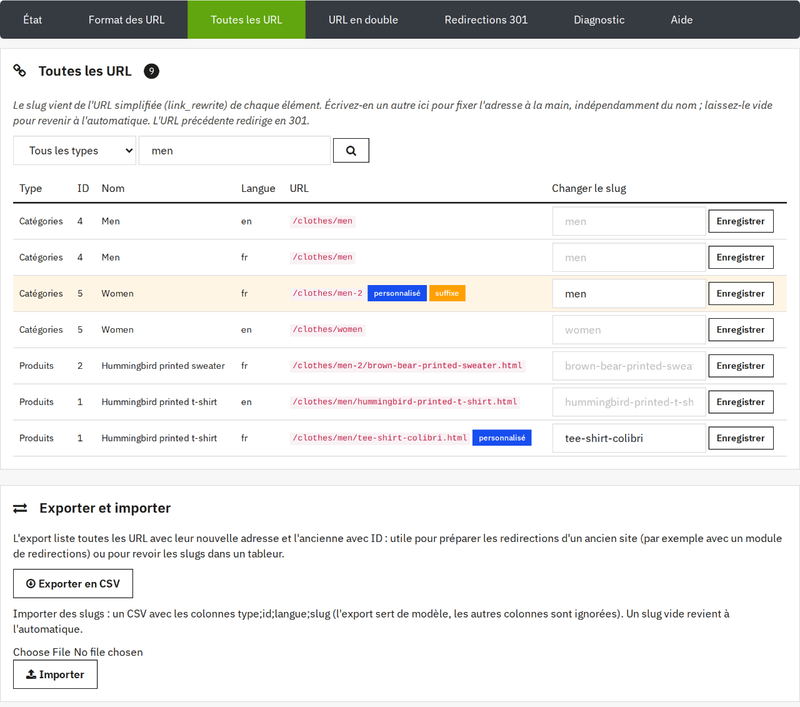Click Women name in the fr row
The width and height of the screenshot is (800, 707).
[117, 293]
